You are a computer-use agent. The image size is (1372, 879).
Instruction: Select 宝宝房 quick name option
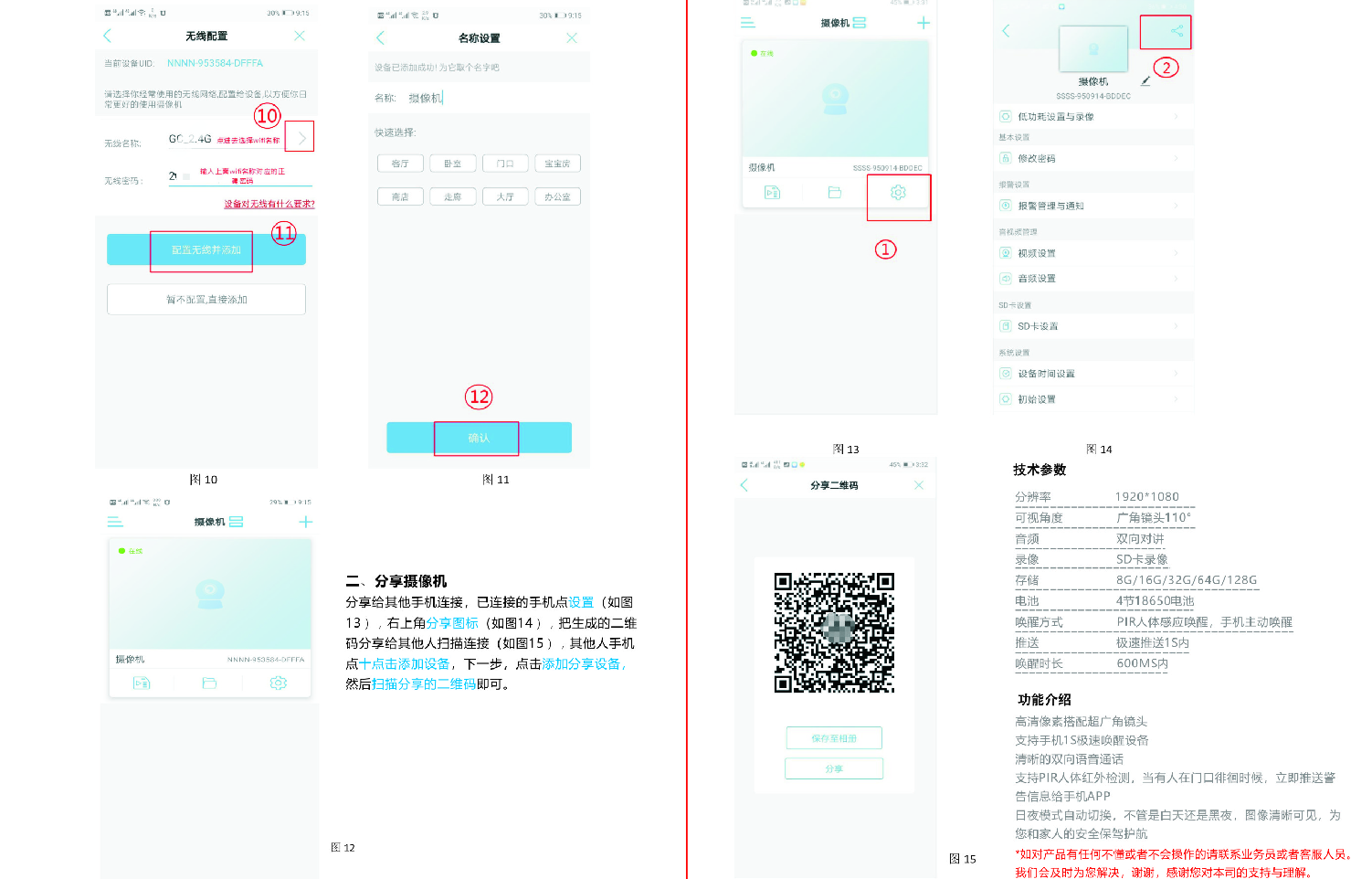point(557,164)
